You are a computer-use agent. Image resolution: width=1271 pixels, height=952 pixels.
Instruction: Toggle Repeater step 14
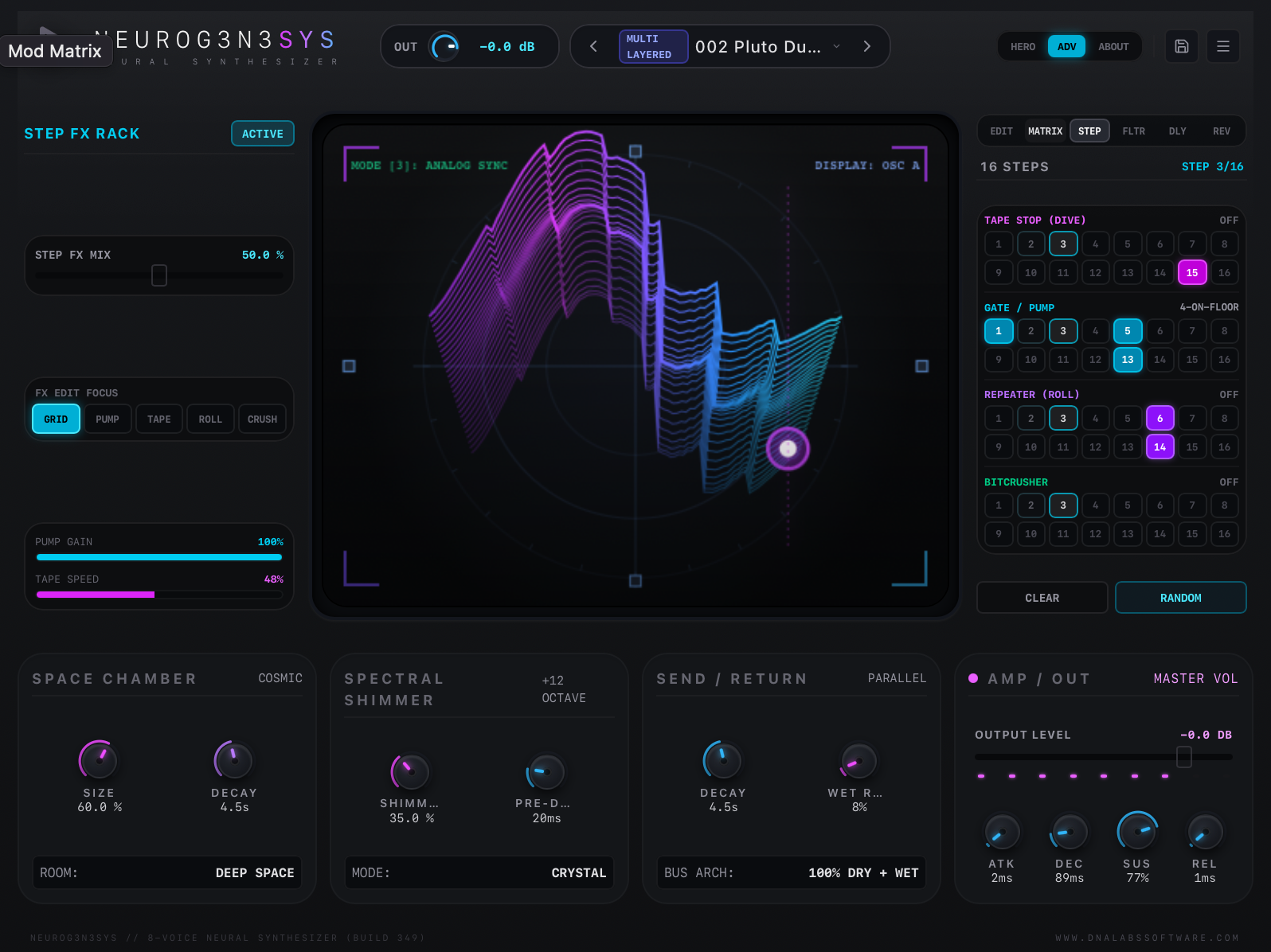[1160, 447]
